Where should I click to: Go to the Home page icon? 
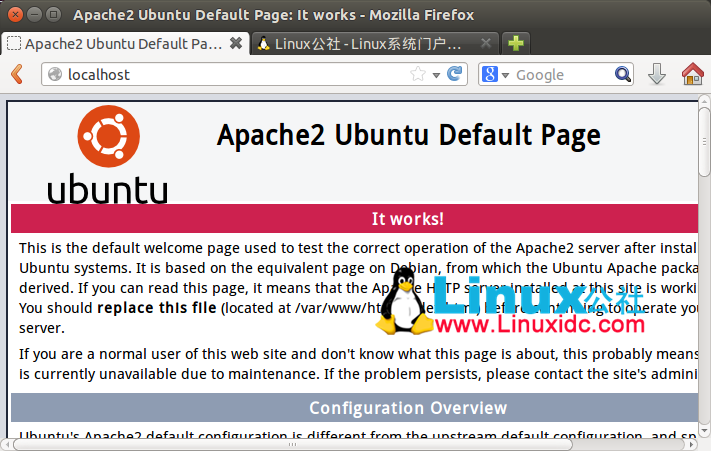[x=692, y=74]
